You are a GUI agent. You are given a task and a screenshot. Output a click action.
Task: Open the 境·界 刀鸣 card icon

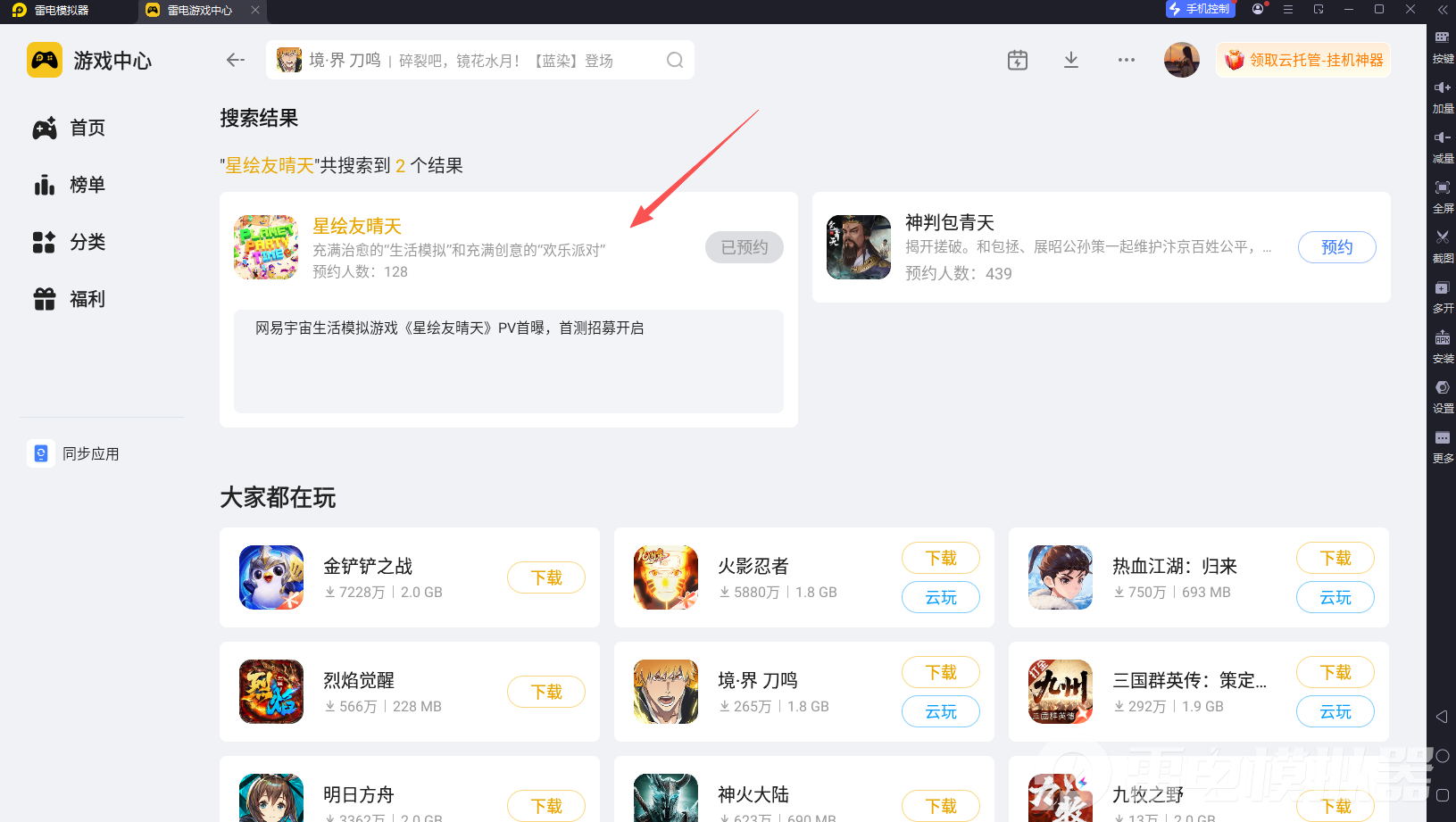point(666,692)
